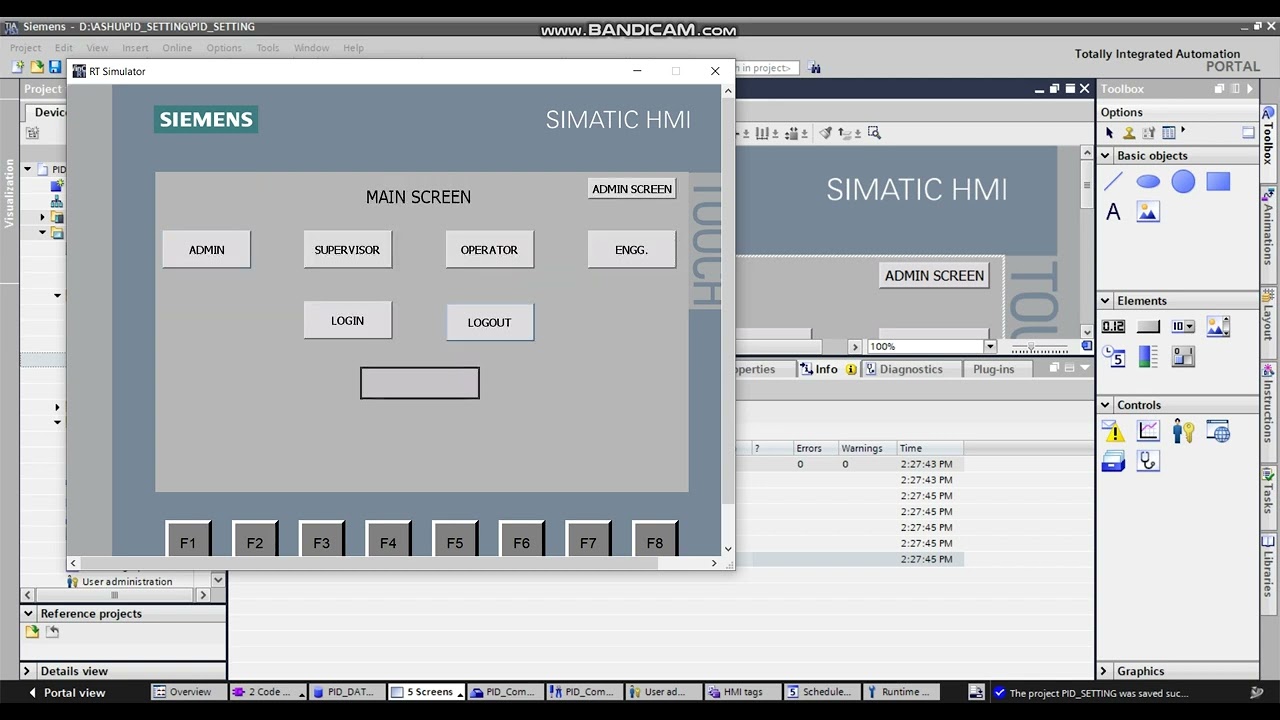Click the format painter brush icon

point(825,132)
